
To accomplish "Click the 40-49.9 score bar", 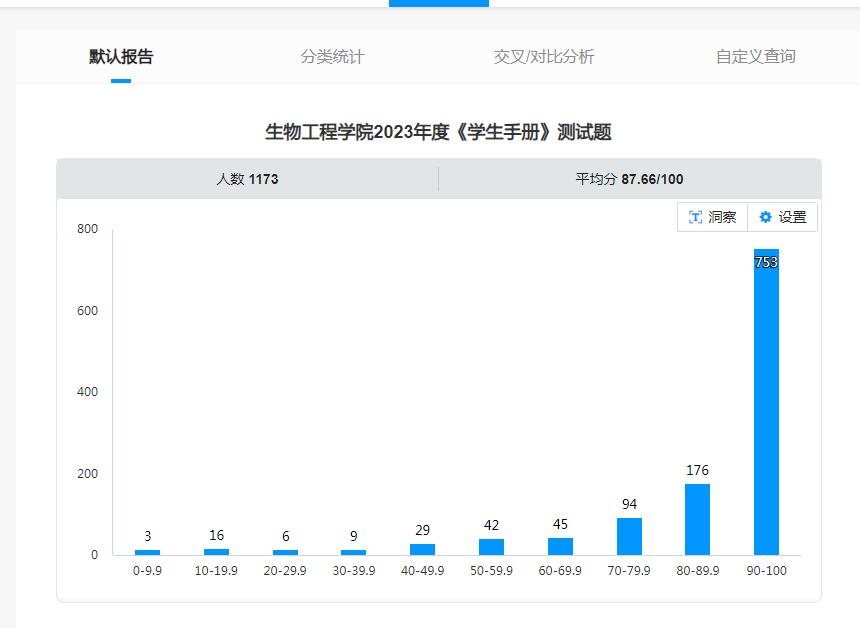I will click(422, 549).
